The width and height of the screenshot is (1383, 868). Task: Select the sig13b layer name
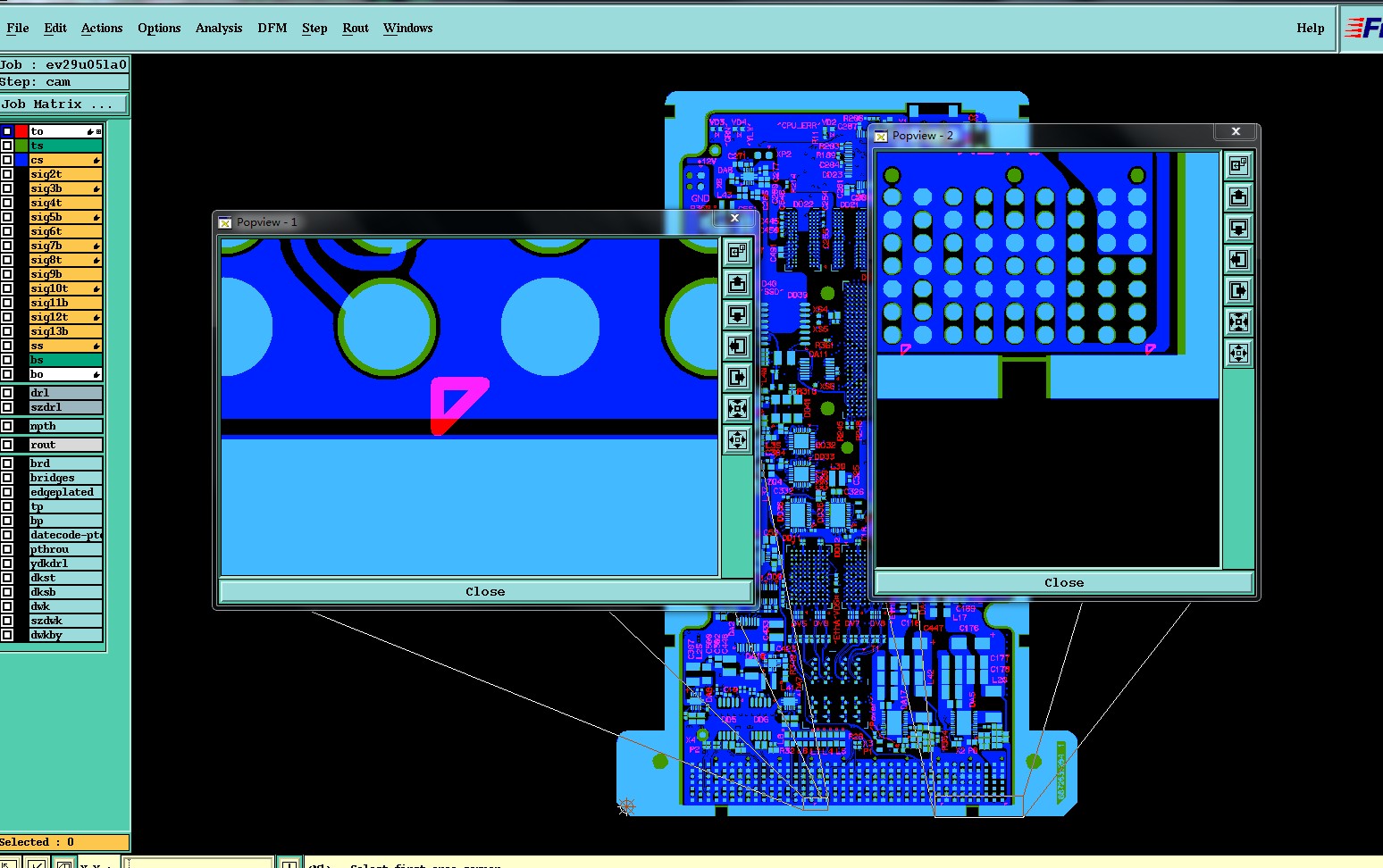click(x=66, y=331)
